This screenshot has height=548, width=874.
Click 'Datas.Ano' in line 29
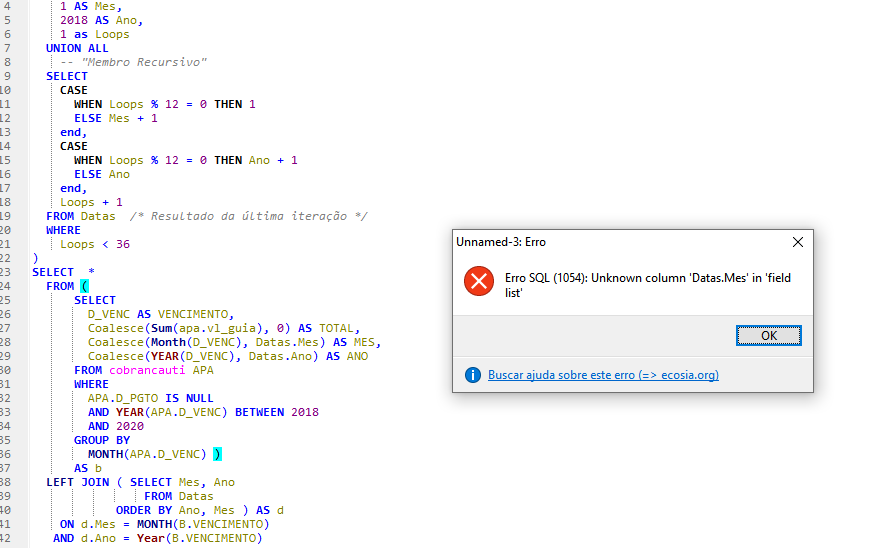pyautogui.click(x=280, y=356)
